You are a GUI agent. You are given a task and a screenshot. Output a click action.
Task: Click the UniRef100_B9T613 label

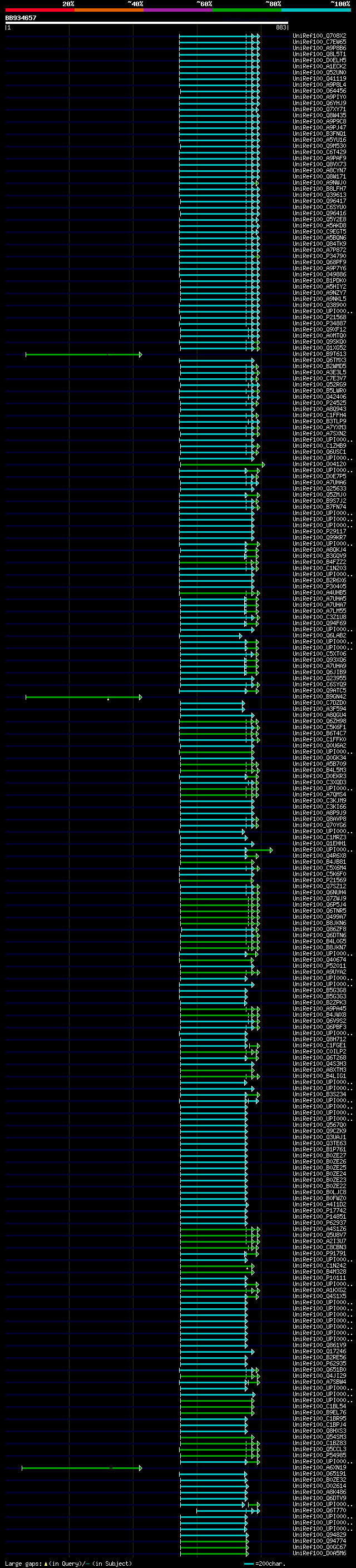319,354
